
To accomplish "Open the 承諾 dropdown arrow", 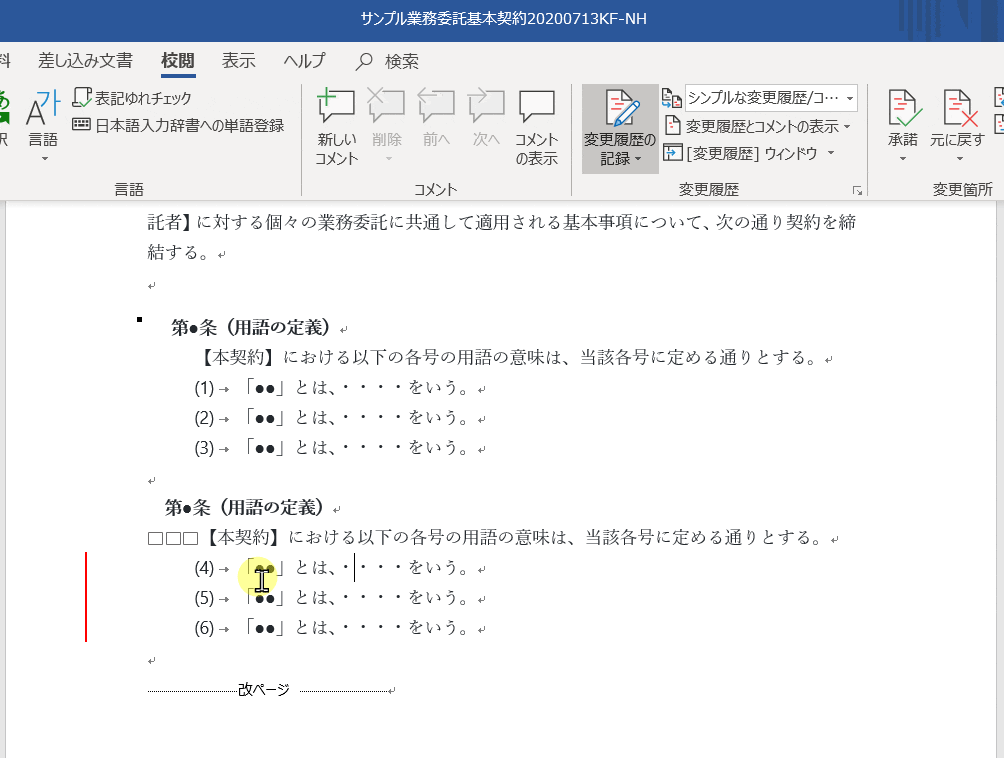I will (903, 158).
